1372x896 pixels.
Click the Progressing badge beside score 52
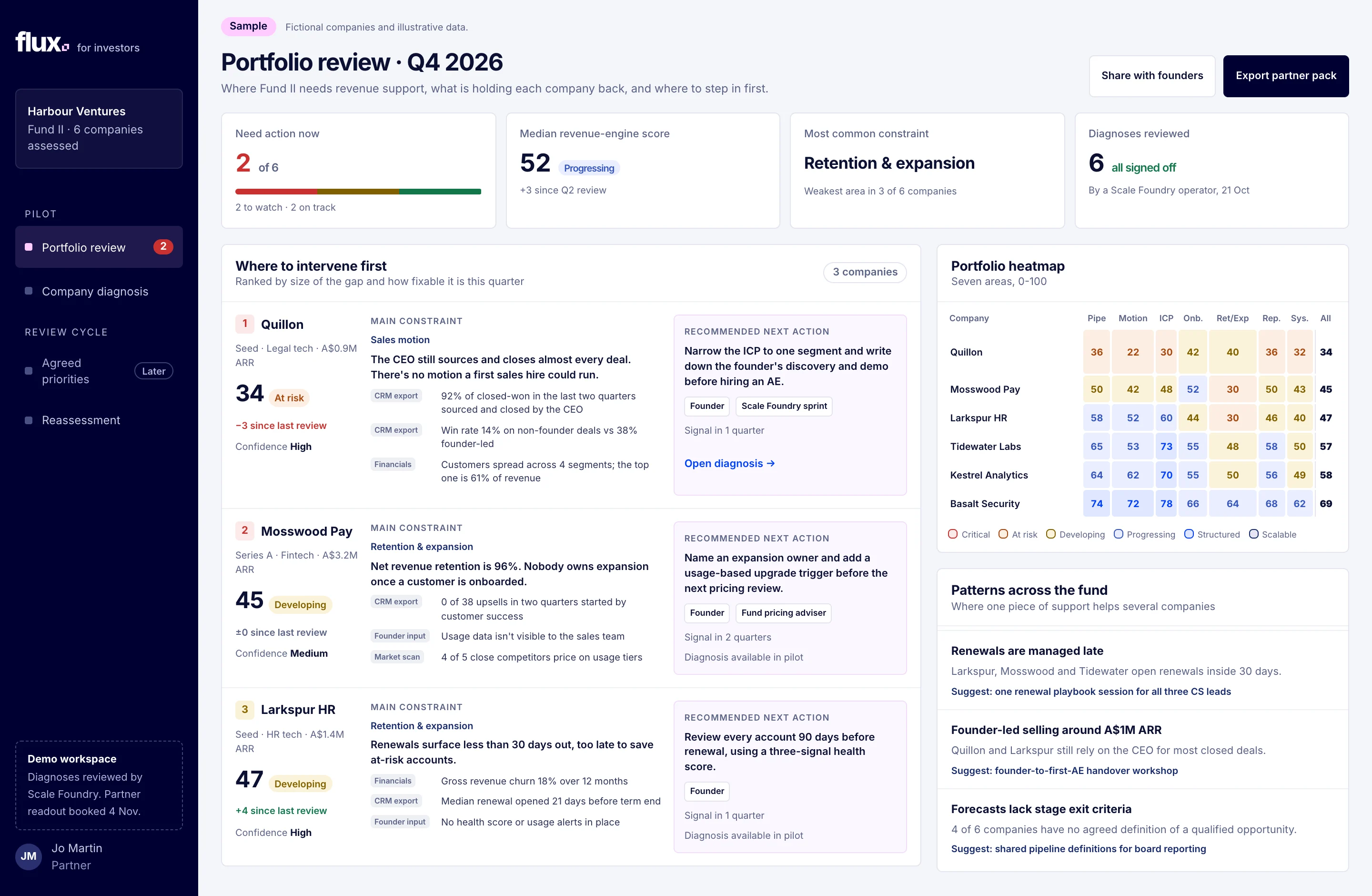coord(589,168)
